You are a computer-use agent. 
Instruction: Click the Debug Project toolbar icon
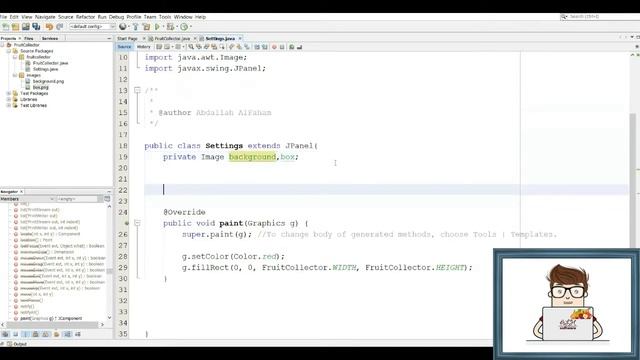tap(170, 27)
